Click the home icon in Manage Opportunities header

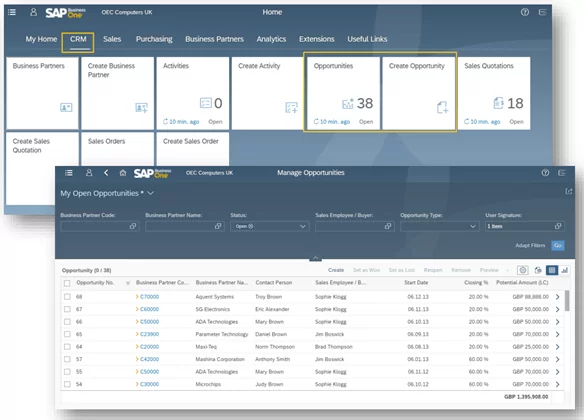click(x=123, y=173)
